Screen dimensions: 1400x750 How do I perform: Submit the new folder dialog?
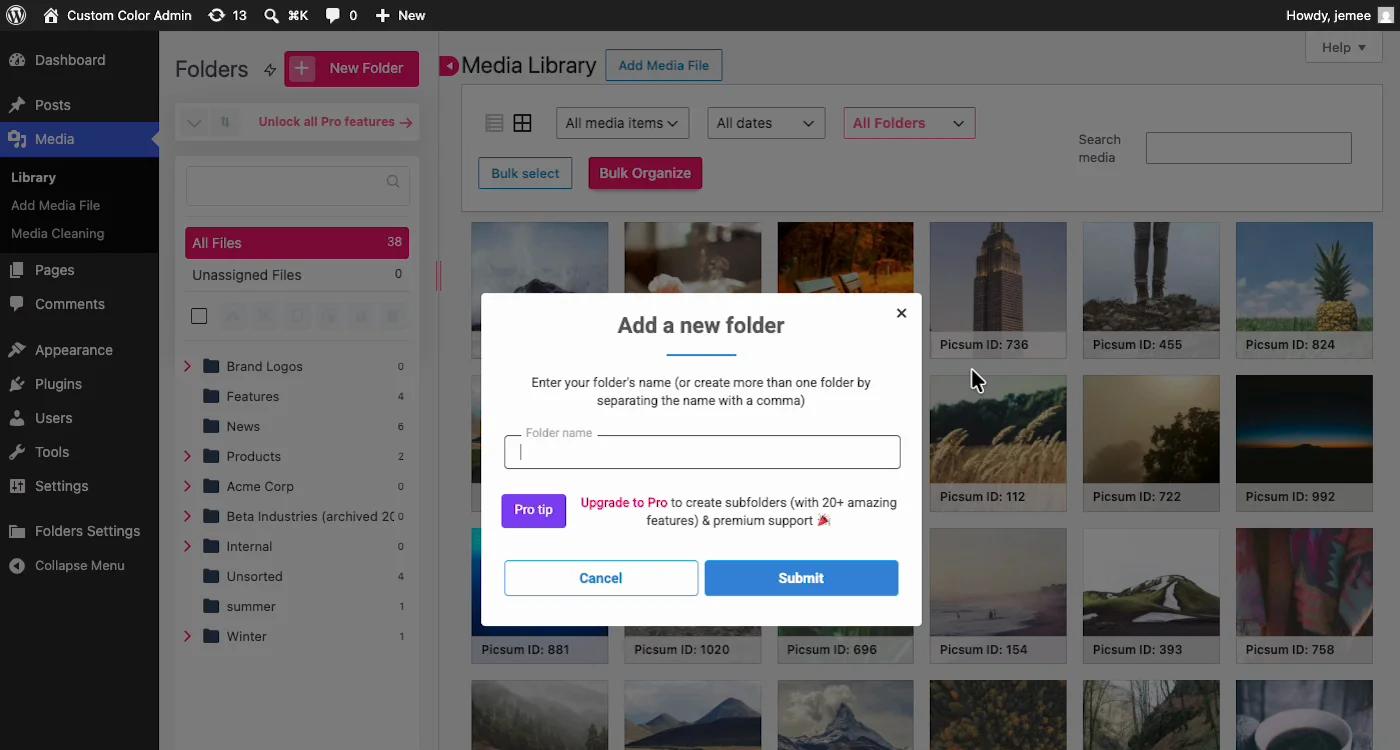click(x=801, y=578)
